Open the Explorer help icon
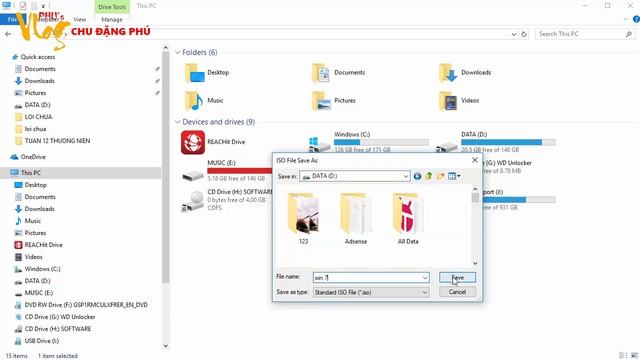Screen dimensions: 640x360 pyautogui.click(x=636, y=19)
